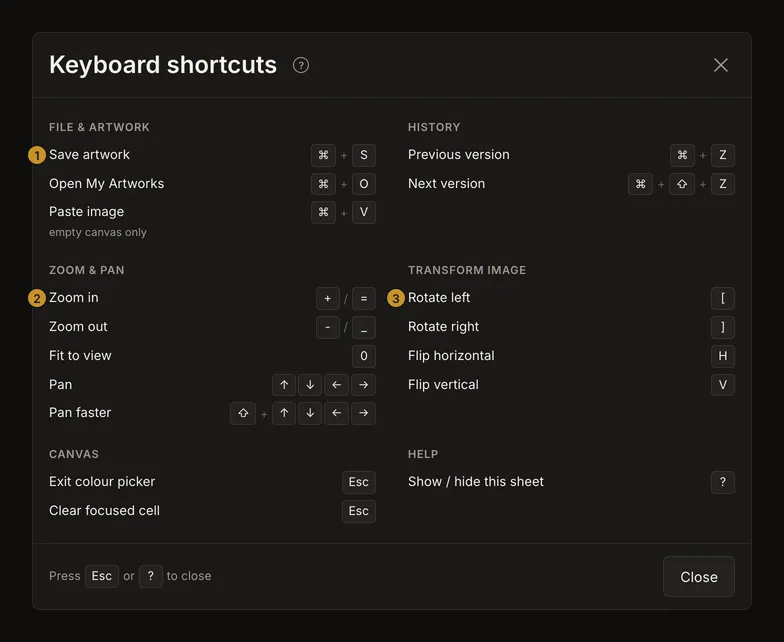Click the minus key for Zoom out

pos(328,328)
